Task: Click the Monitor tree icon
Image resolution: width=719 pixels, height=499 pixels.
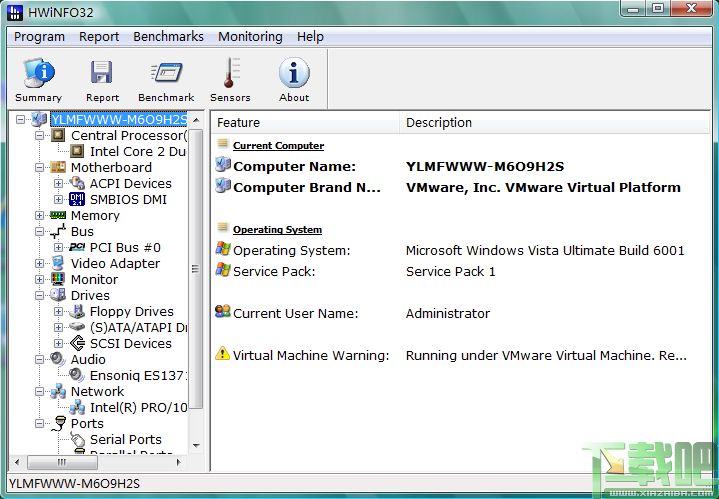Action: [58, 279]
